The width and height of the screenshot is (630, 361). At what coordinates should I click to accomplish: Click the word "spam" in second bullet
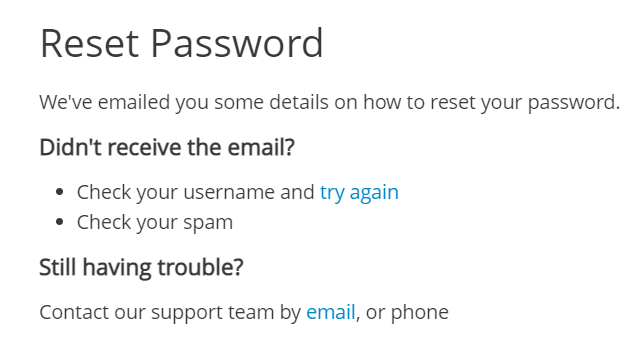[x=208, y=224]
